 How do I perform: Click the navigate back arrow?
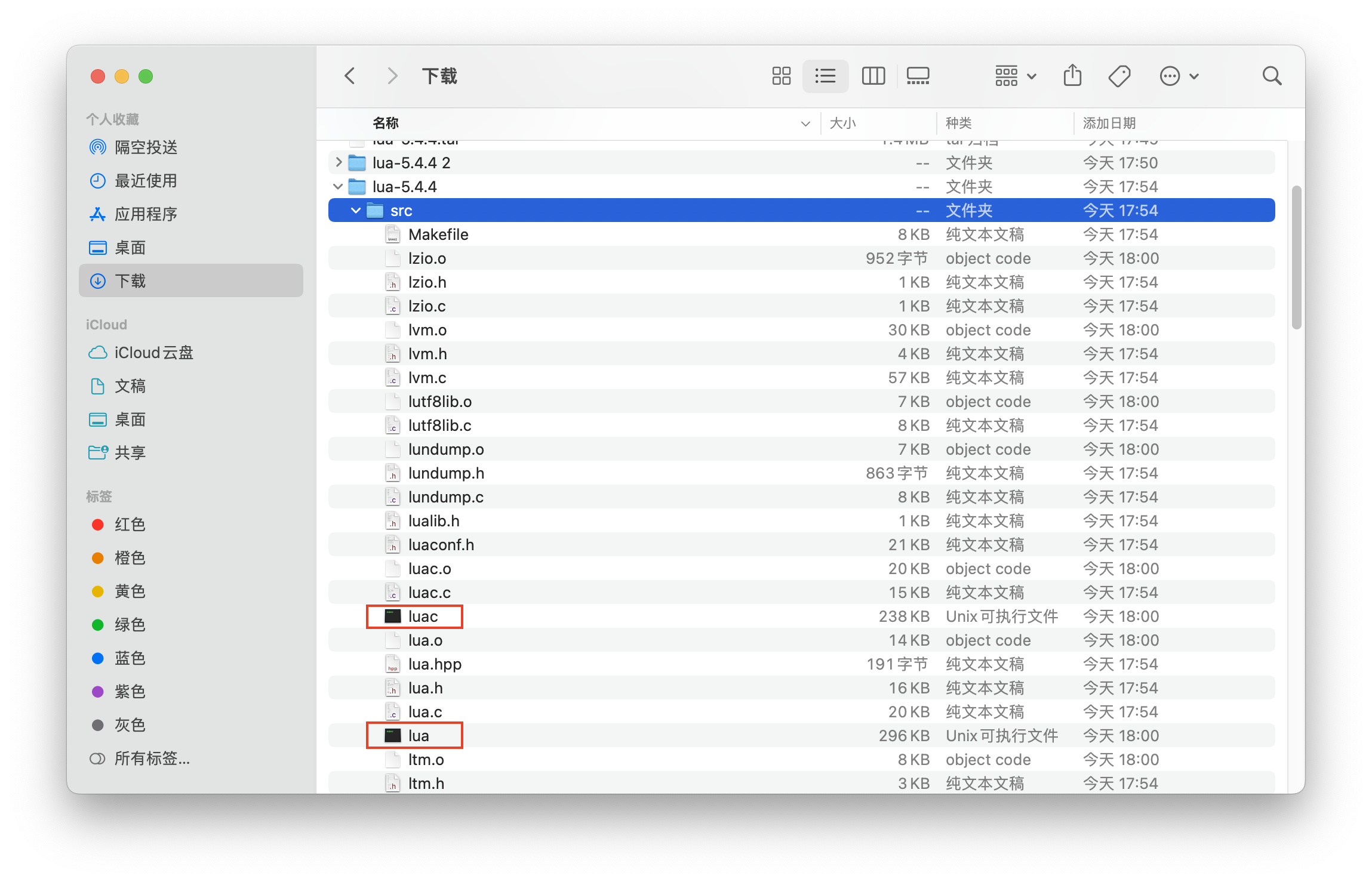coord(348,75)
